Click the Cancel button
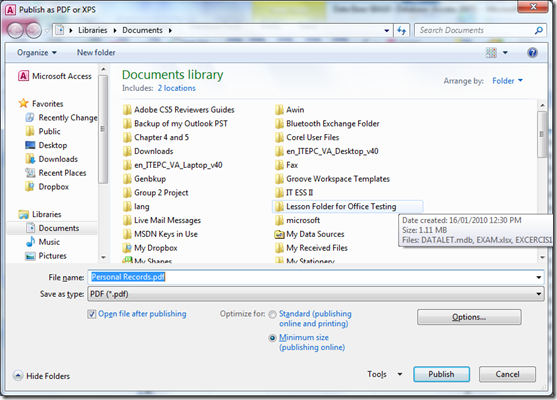This screenshot has height=400, width=557. (507, 374)
